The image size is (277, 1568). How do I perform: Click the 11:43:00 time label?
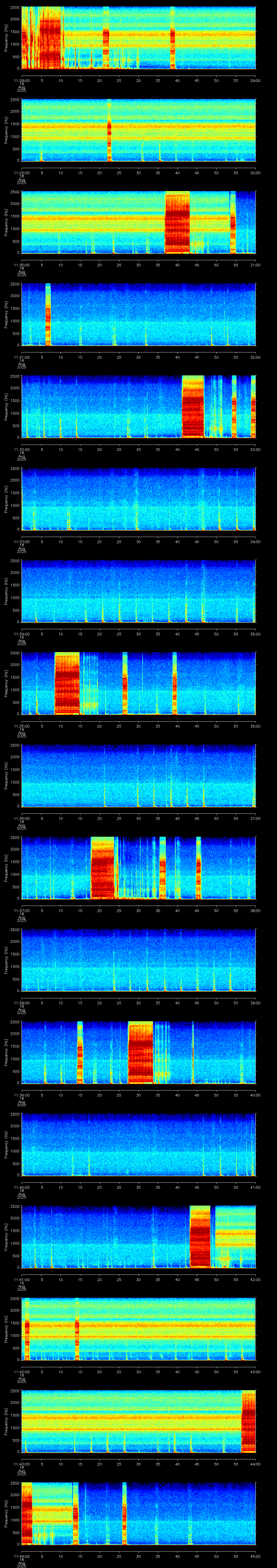tap(21, 1463)
